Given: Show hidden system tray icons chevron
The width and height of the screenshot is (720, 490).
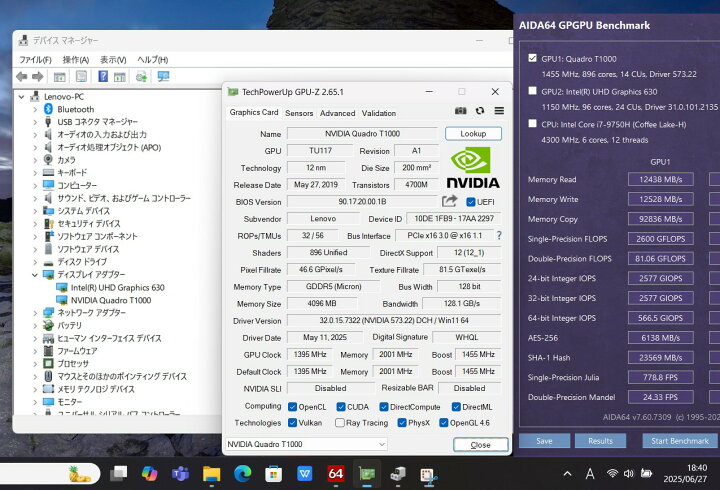Looking at the screenshot, I should click(568, 473).
